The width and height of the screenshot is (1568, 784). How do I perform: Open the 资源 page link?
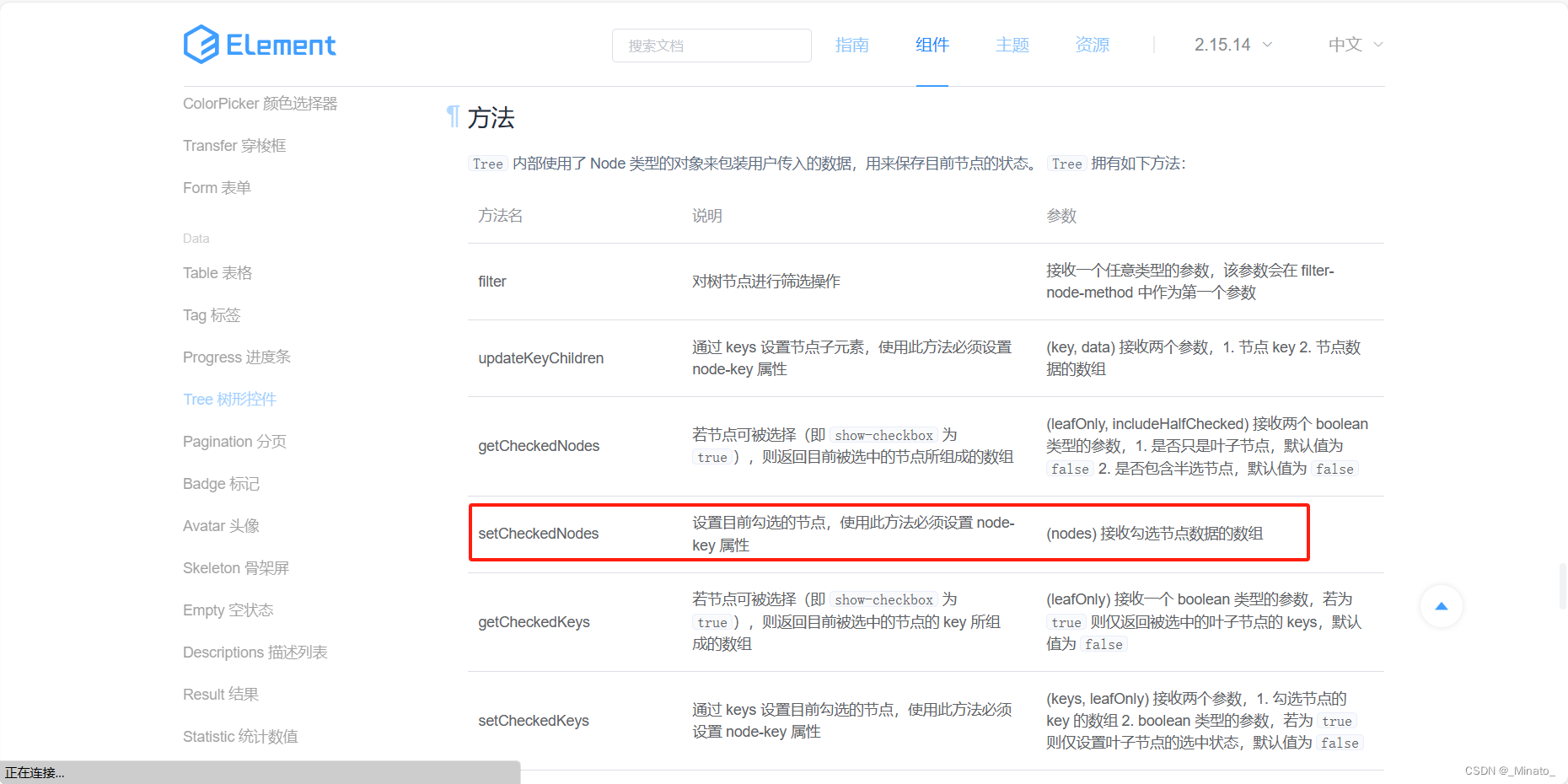coord(1092,45)
